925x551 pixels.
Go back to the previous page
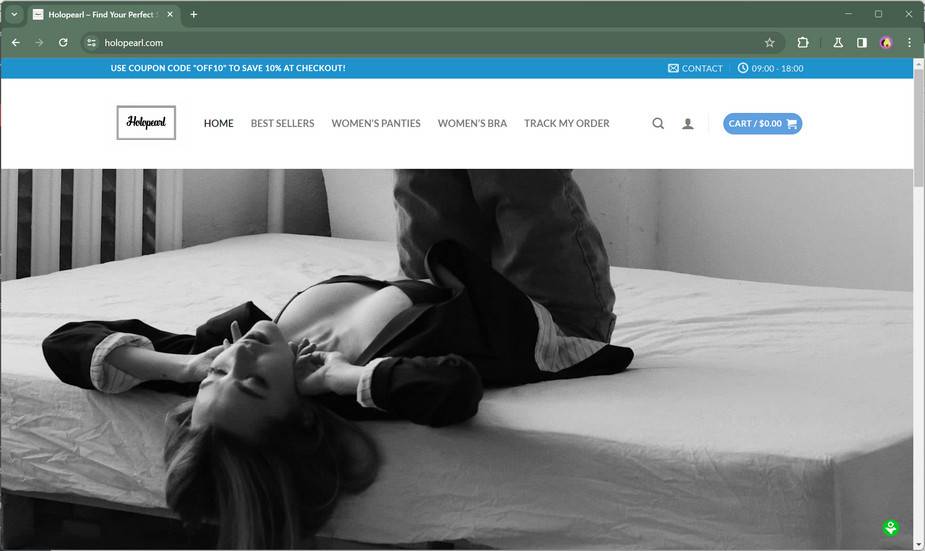[16, 42]
